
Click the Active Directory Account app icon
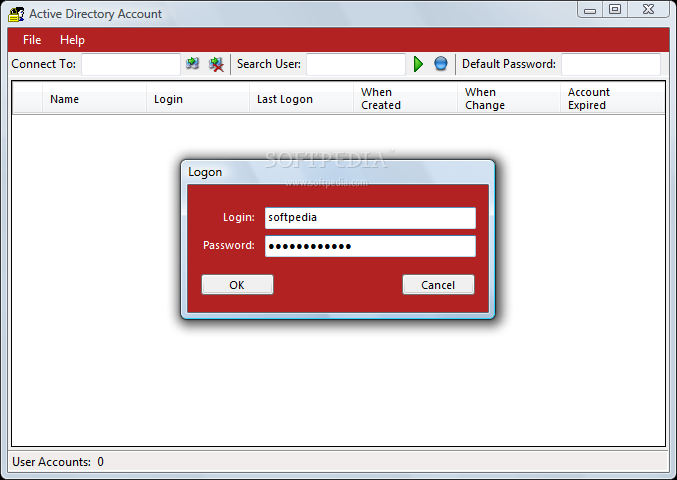click(16, 14)
